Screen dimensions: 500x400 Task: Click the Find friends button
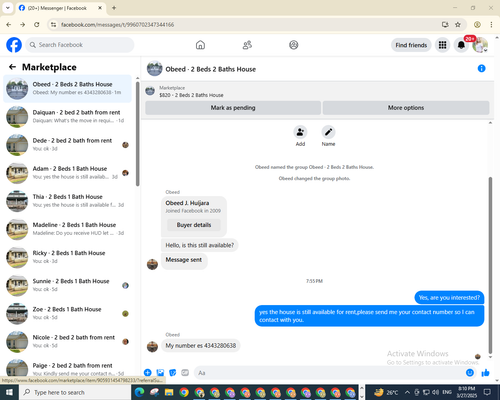[411, 45]
